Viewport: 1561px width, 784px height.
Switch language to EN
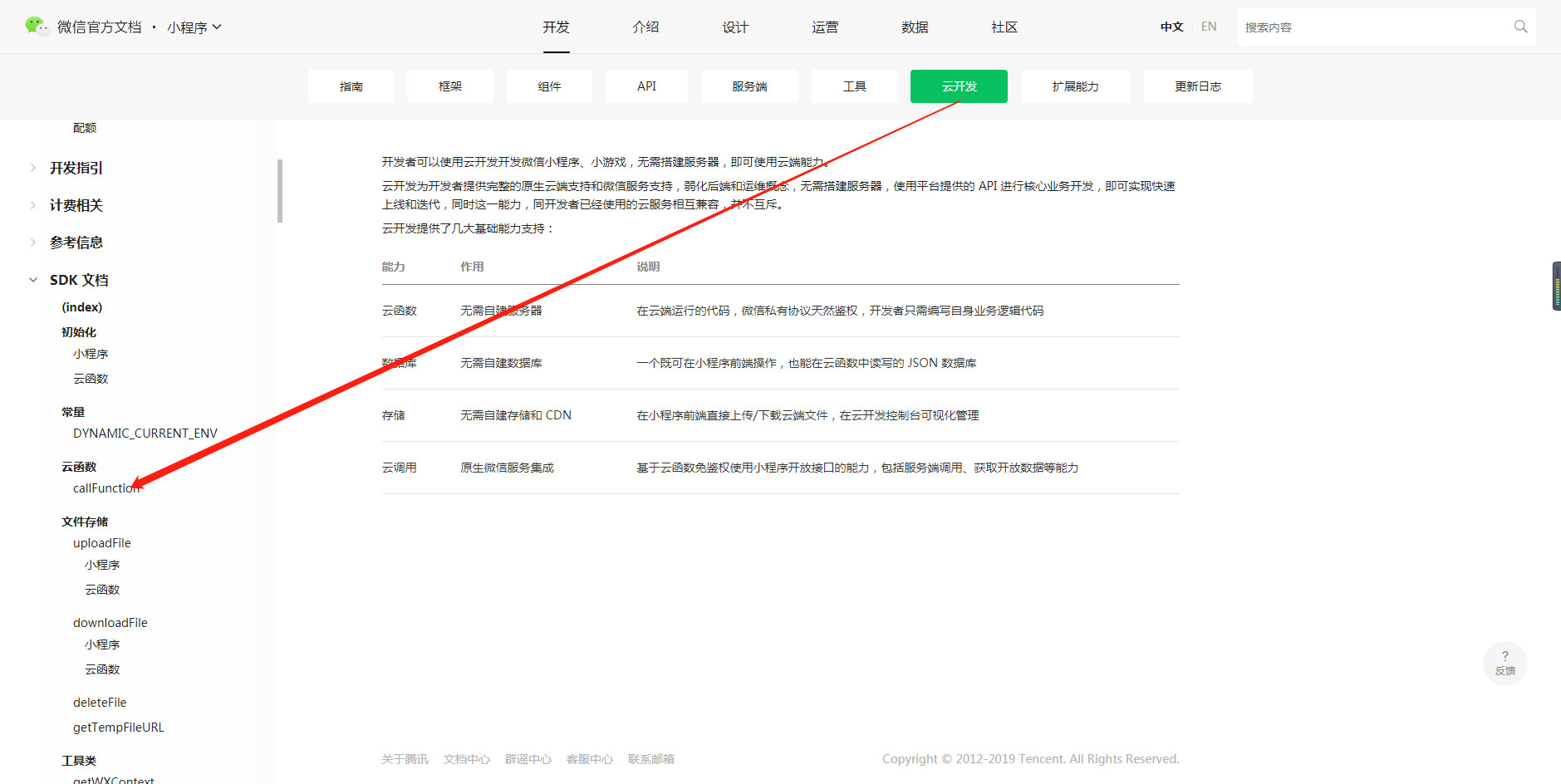[1209, 27]
